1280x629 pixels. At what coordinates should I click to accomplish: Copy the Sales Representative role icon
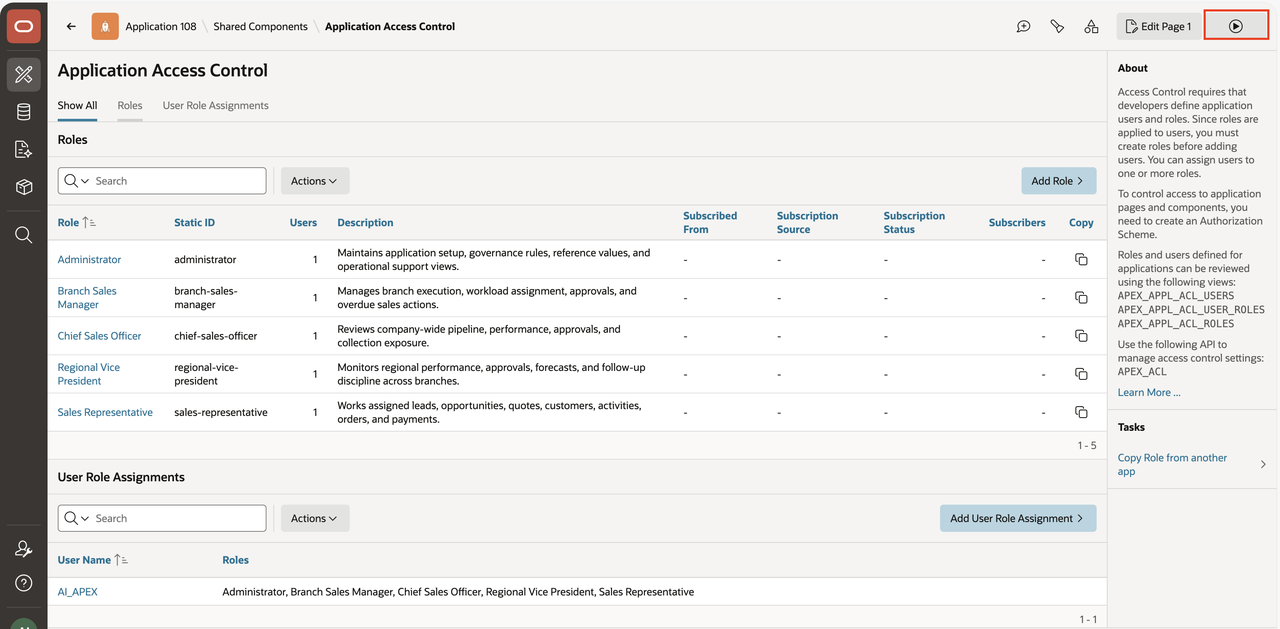(x=1081, y=412)
